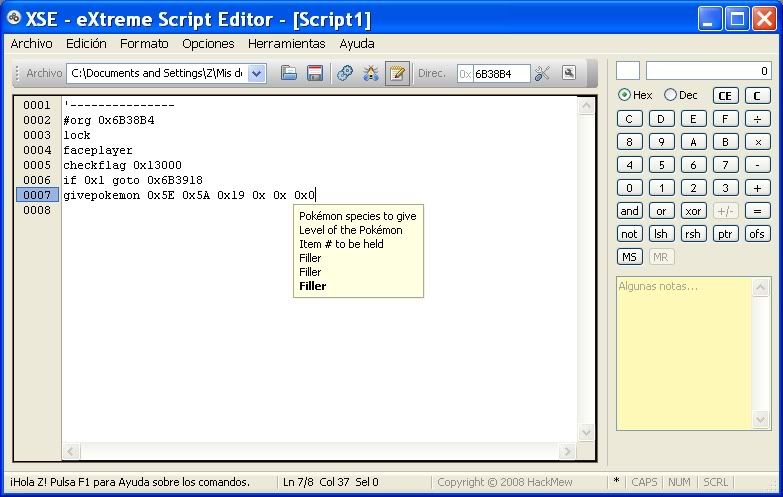Viewport: 783px width, 497px height.
Task: Click the compile gears icon
Action: pos(345,73)
